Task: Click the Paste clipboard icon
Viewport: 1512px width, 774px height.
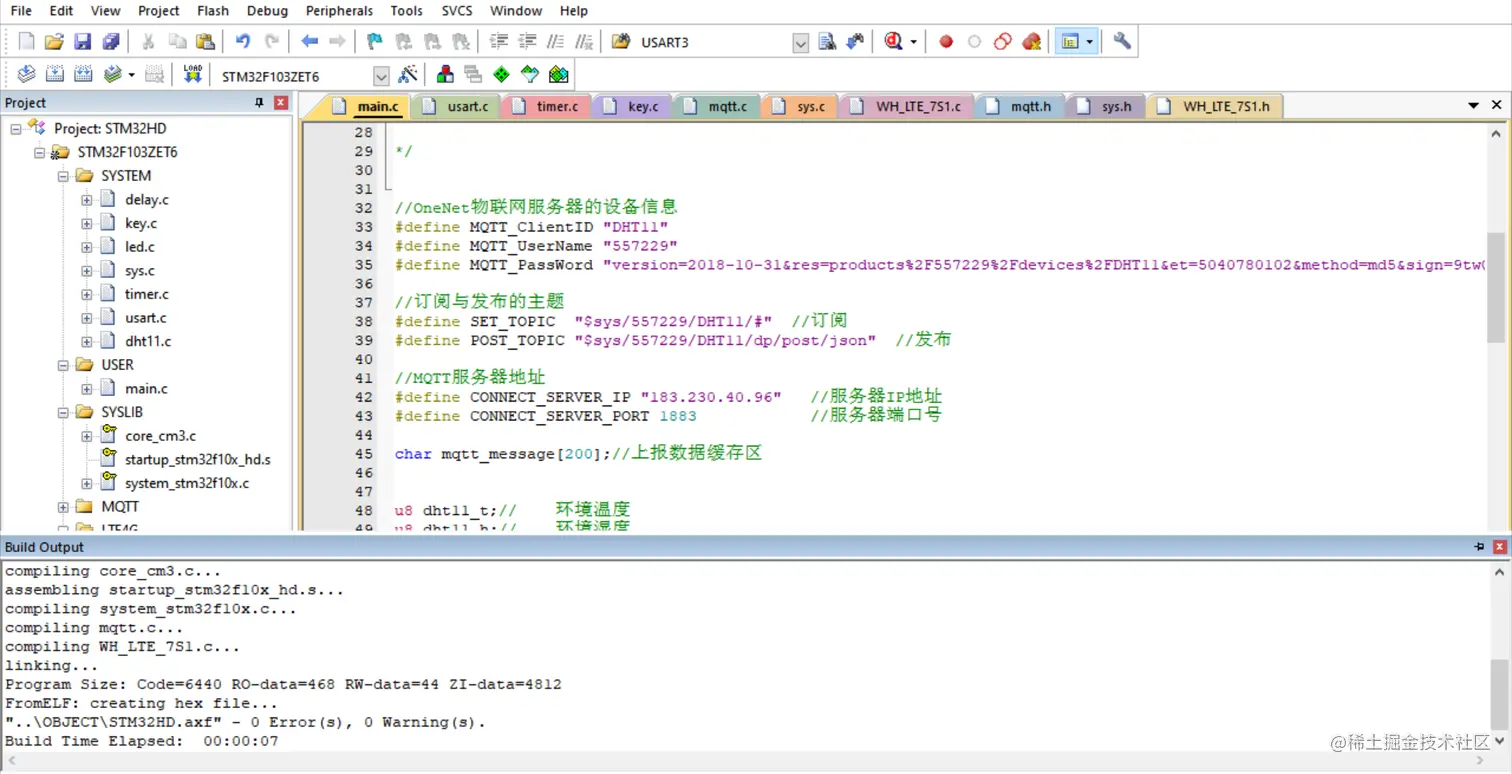Action: click(x=205, y=42)
